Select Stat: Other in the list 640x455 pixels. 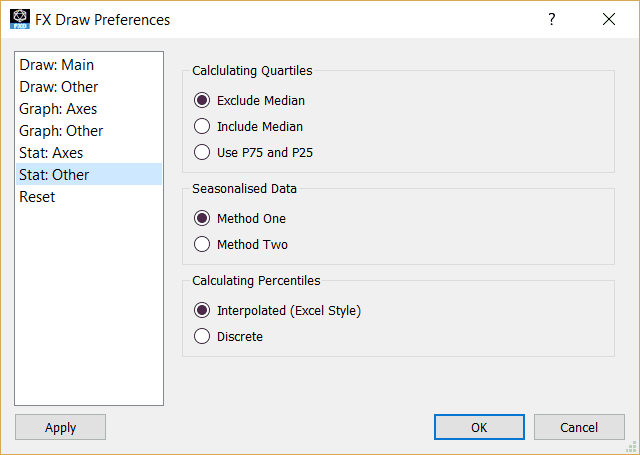pyautogui.click(x=89, y=175)
